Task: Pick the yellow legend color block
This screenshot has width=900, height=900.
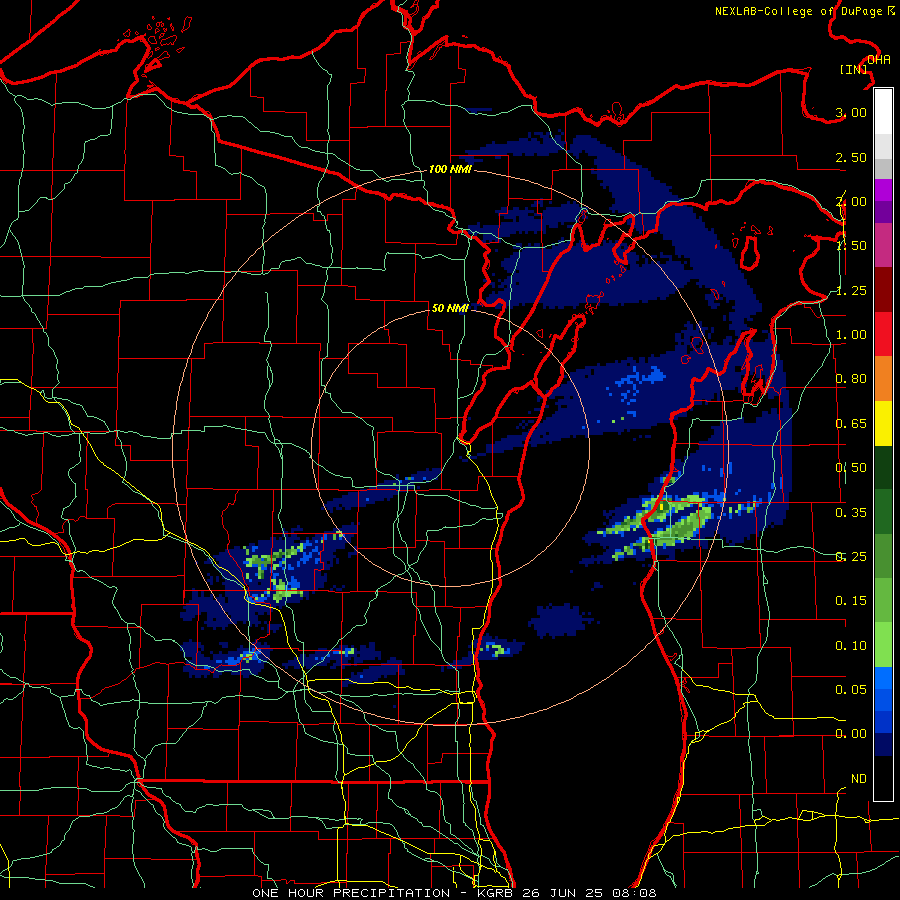Action: pos(883,423)
